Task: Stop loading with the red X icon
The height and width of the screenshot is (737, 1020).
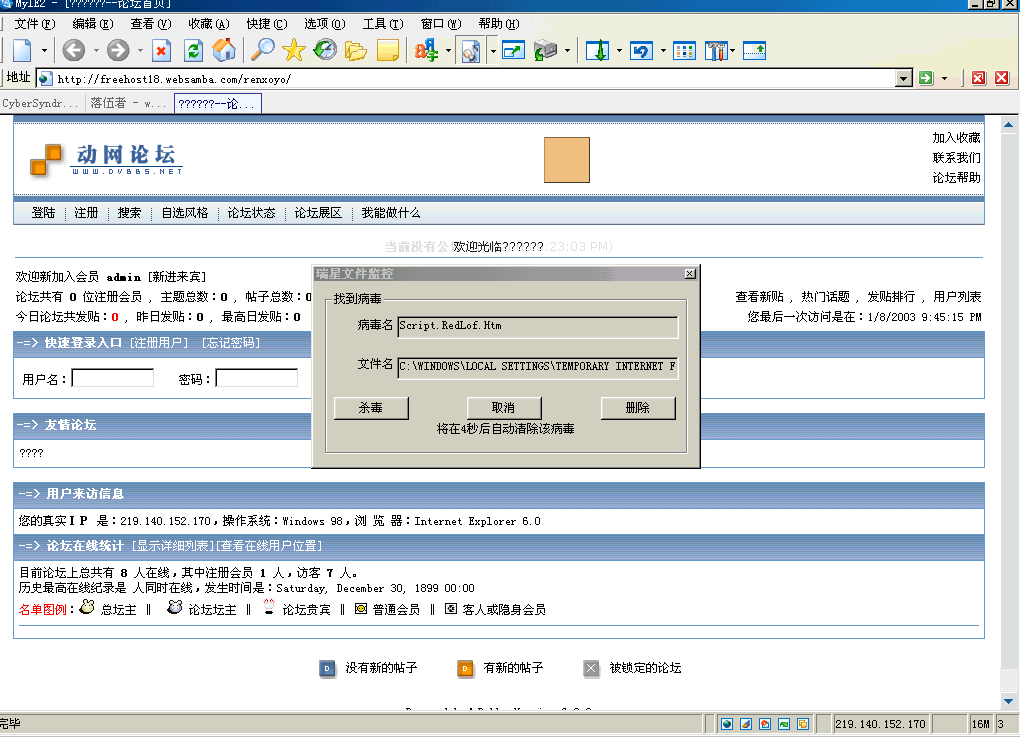Action: tap(162, 50)
